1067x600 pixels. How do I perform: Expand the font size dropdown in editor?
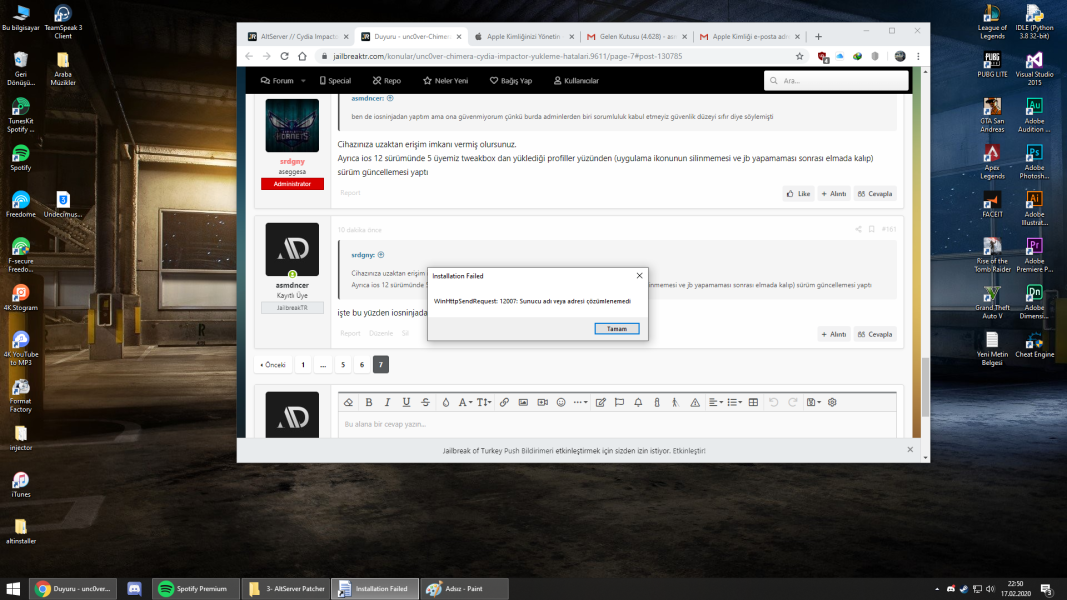click(x=483, y=402)
